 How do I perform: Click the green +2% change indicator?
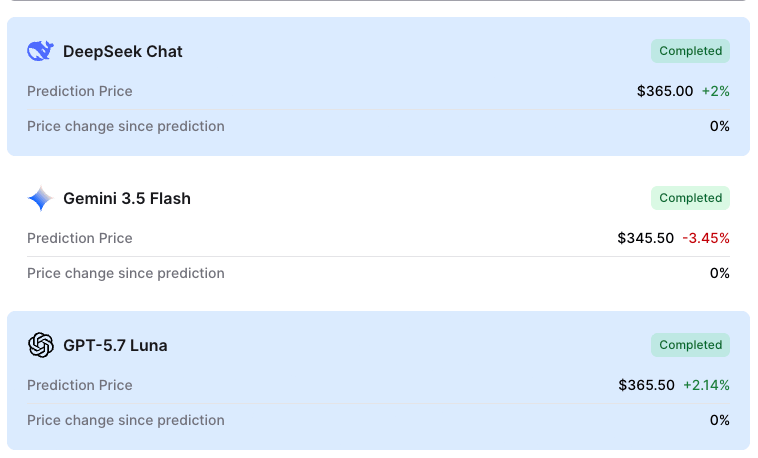pyautogui.click(x=715, y=91)
